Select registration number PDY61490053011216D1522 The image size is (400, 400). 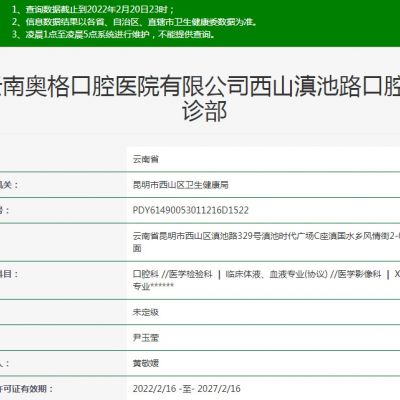point(190,210)
